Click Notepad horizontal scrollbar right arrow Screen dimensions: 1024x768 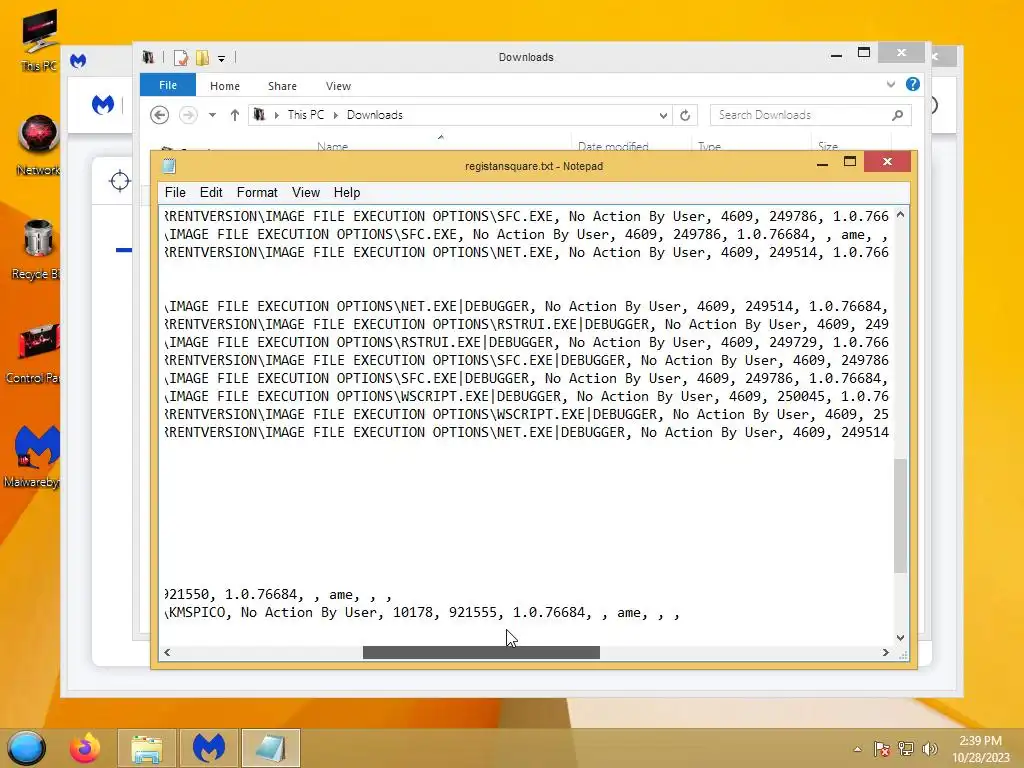[x=886, y=652]
